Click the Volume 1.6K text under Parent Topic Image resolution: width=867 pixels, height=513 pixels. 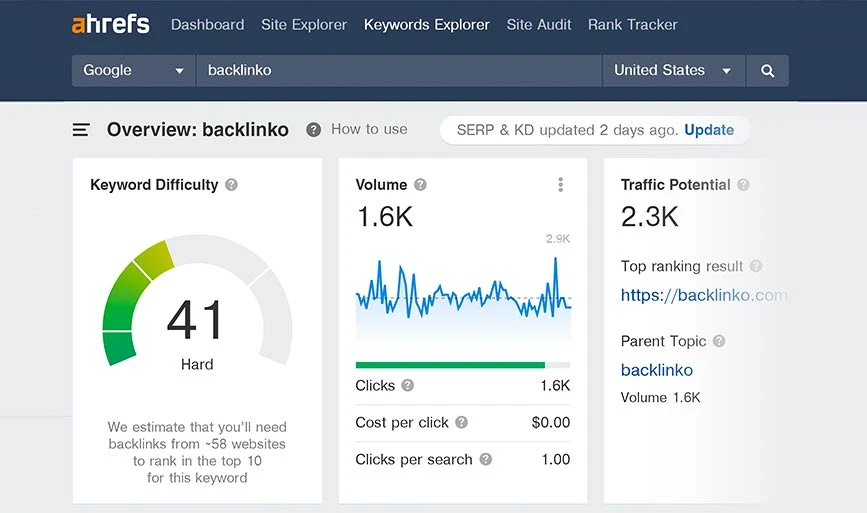pos(660,397)
